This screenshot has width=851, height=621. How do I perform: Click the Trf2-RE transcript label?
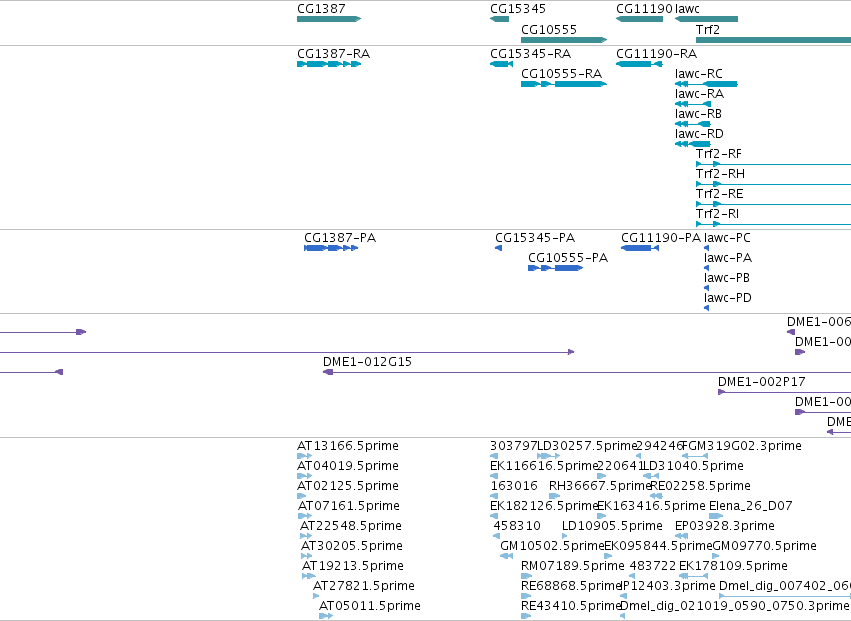point(720,194)
